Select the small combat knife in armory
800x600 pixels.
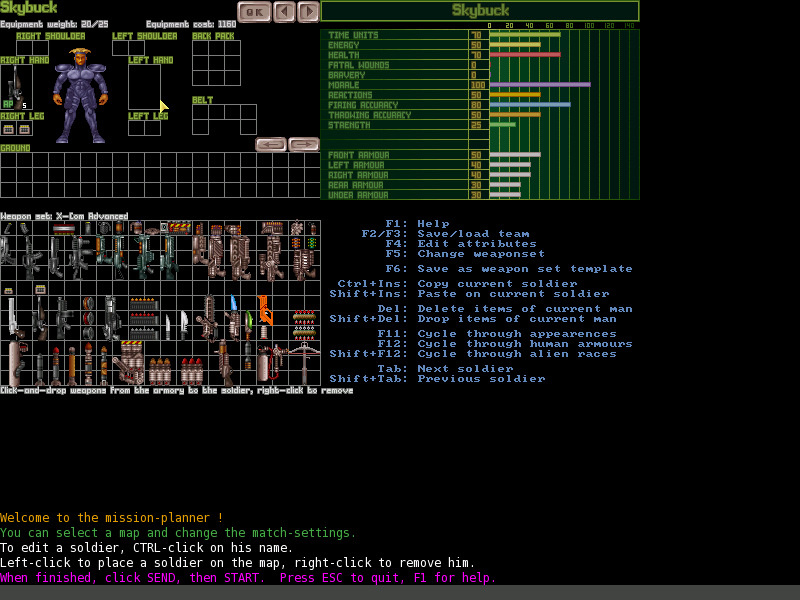(168, 327)
